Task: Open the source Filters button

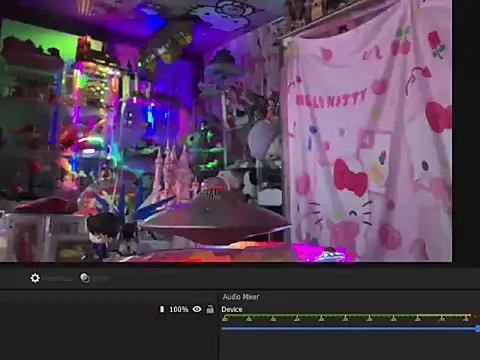Action: [x=85, y=278]
